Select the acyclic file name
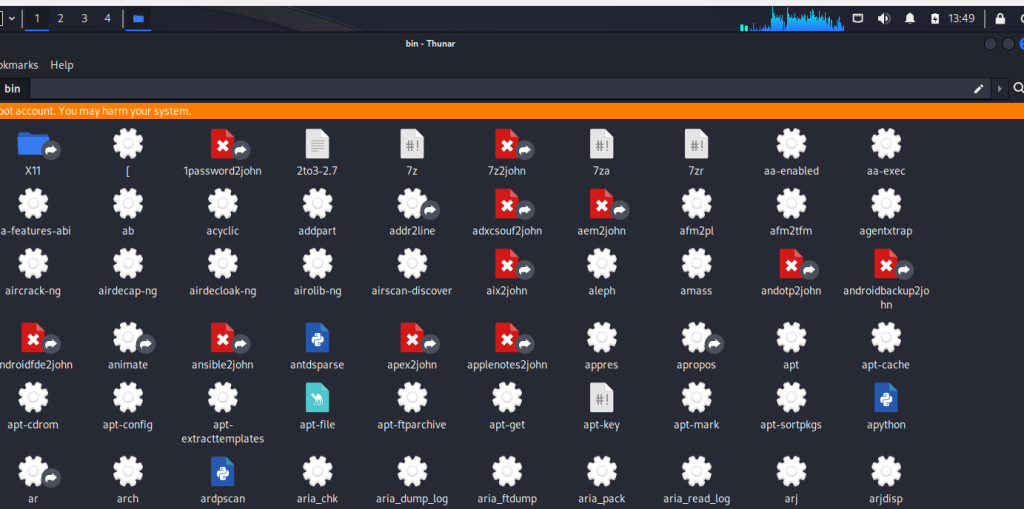Image resolution: width=1024 pixels, height=509 pixels. 223,231
